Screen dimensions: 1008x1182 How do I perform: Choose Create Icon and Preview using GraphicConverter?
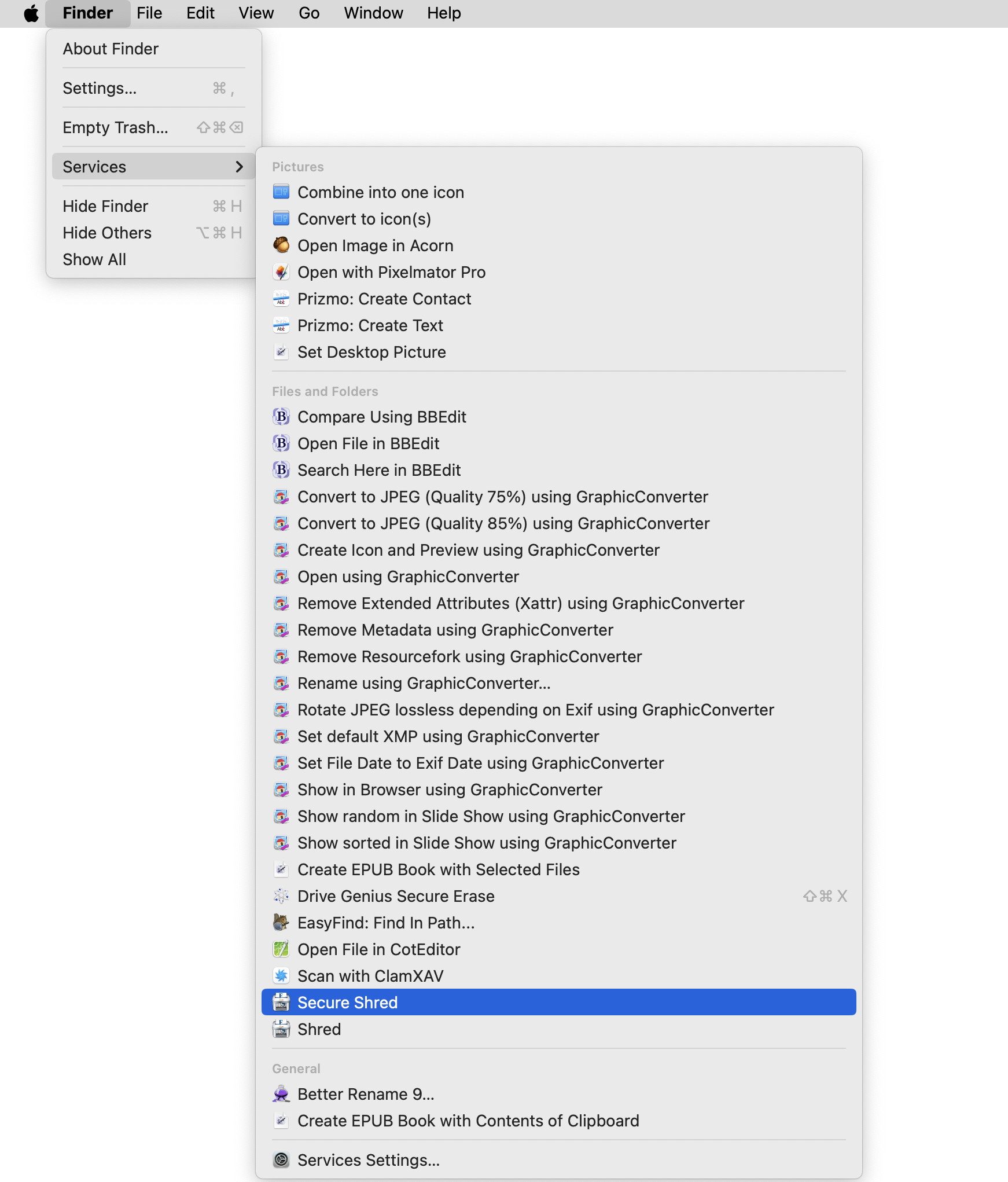tap(559, 550)
